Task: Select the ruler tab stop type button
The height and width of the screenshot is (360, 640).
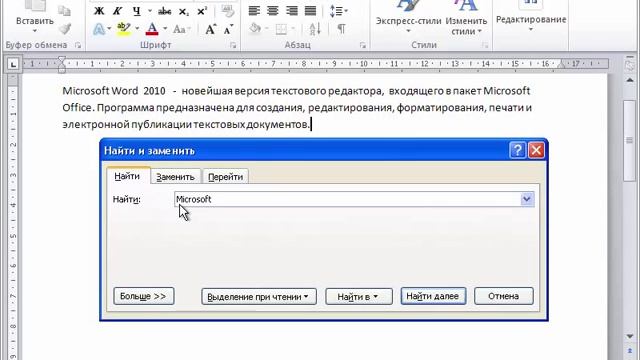Action: pyautogui.click(x=13, y=64)
